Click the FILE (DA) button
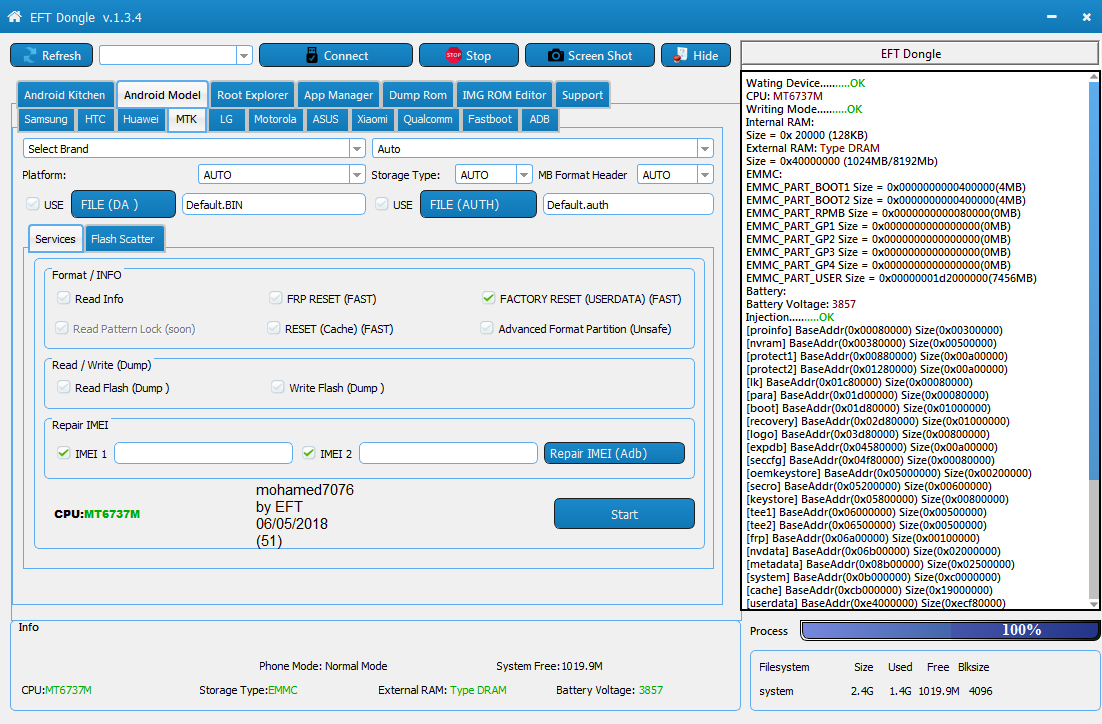The height and width of the screenshot is (724, 1102). (x=124, y=205)
